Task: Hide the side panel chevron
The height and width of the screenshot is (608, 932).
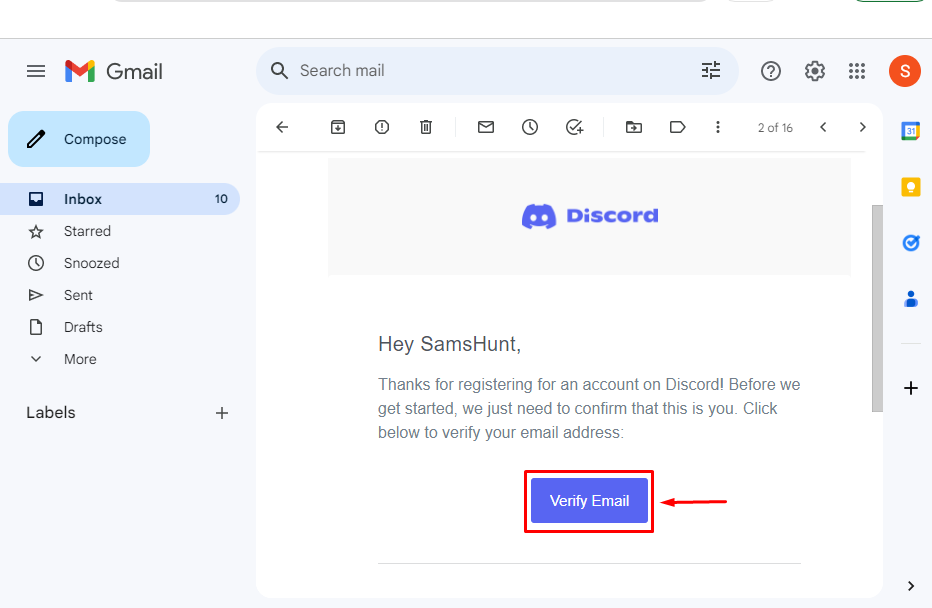Action: point(911,586)
